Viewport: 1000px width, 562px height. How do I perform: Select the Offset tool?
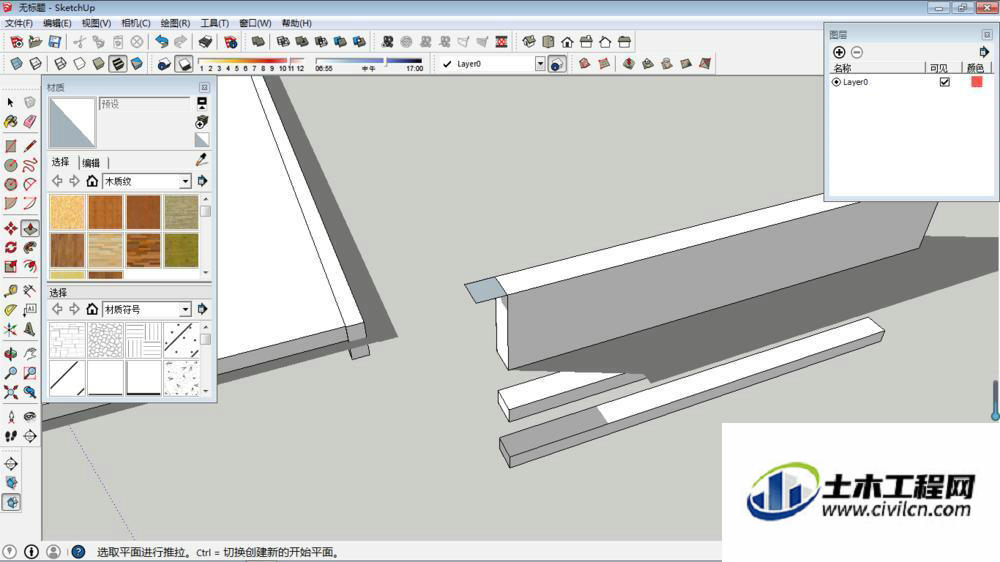pos(30,267)
